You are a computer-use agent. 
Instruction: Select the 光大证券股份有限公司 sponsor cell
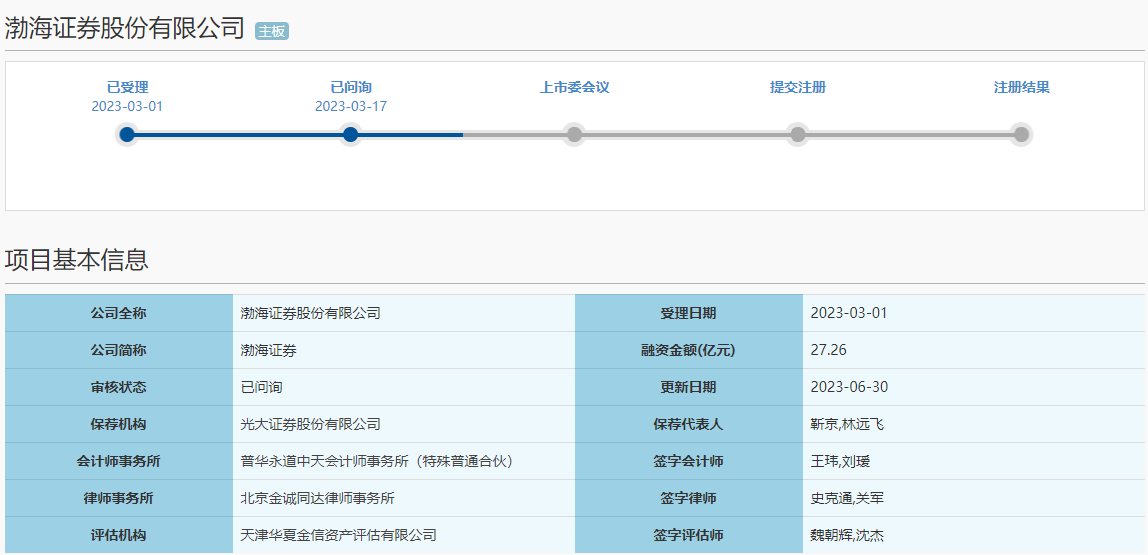311,424
